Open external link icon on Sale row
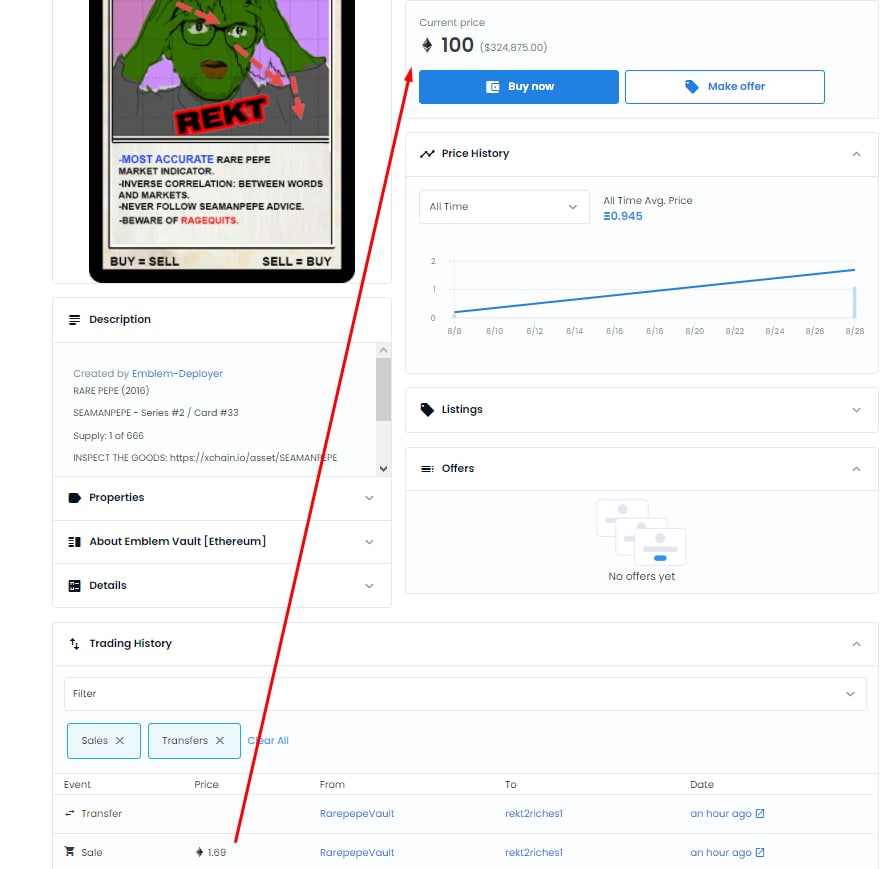894x869 pixels. click(760, 852)
